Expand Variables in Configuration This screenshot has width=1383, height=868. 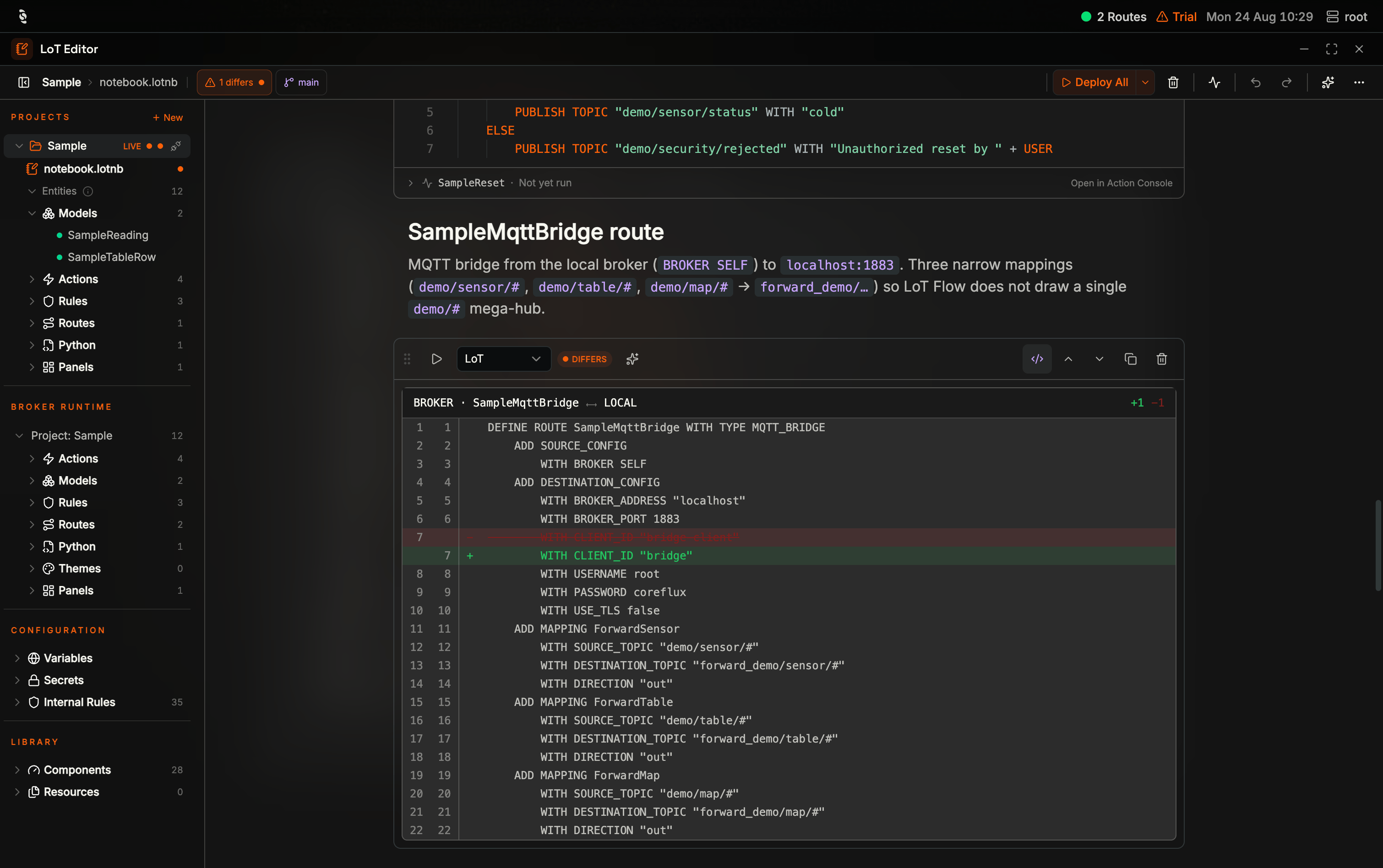pos(17,658)
